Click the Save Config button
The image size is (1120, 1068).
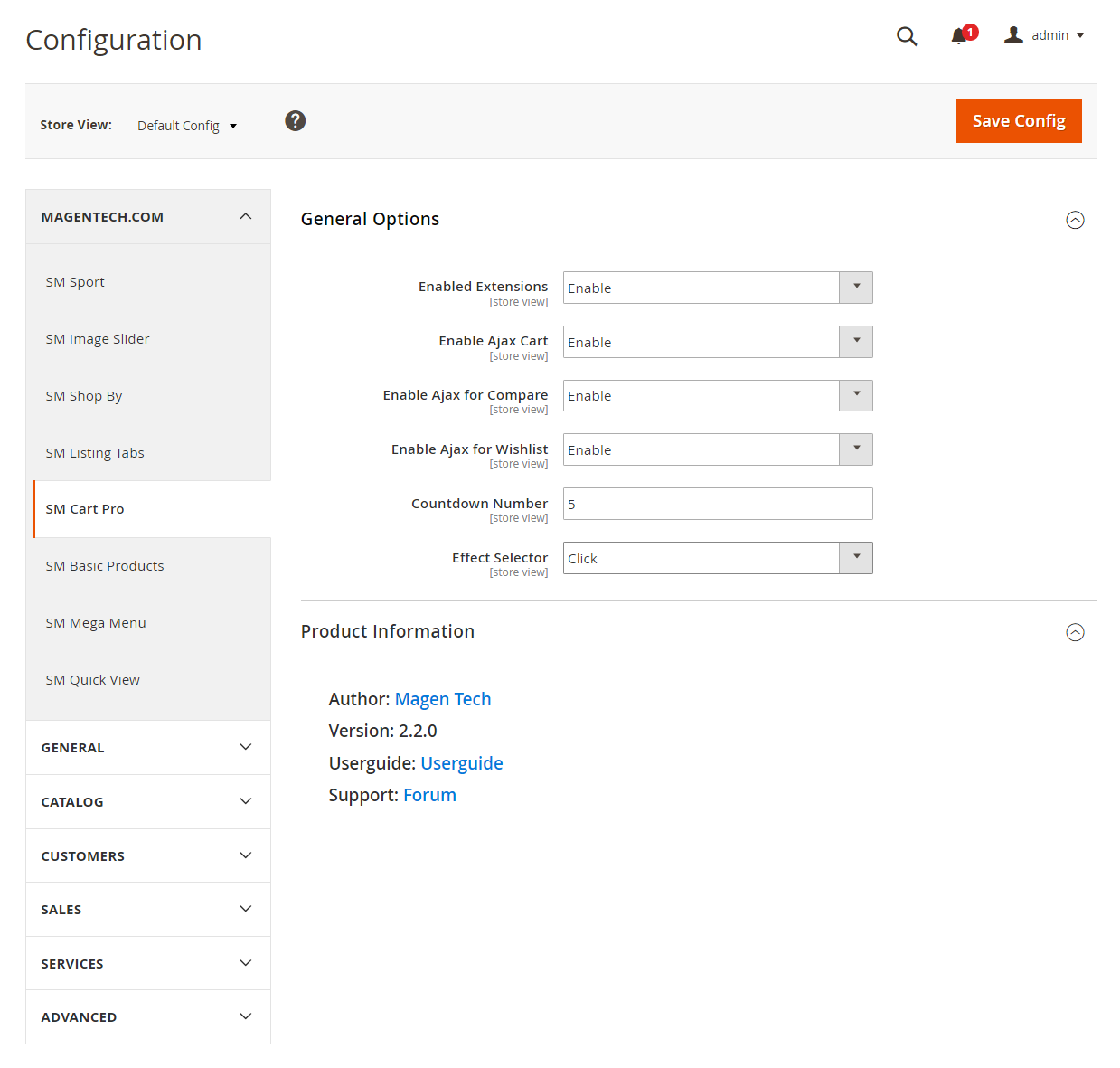1019,121
